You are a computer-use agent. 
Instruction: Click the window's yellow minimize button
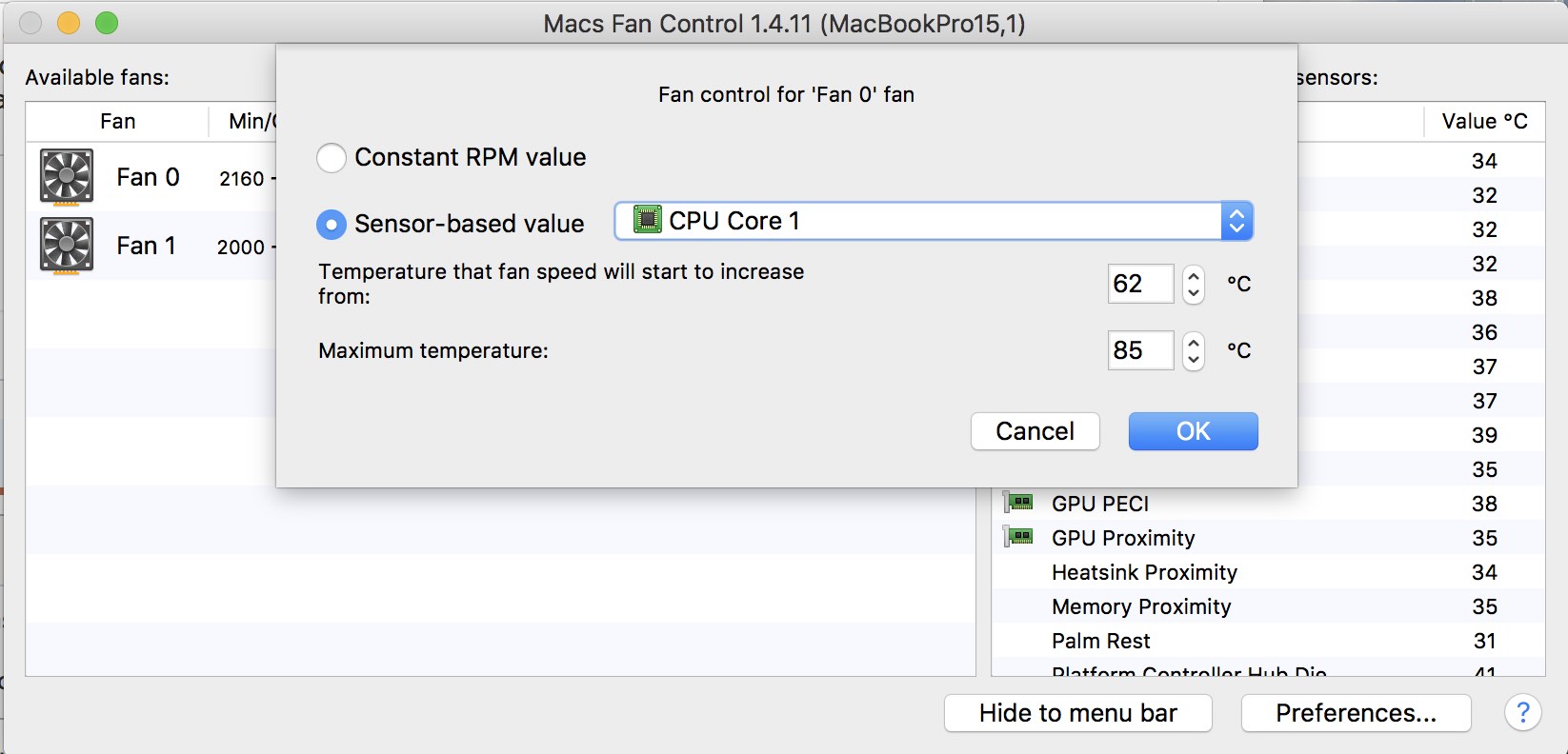pos(69,23)
